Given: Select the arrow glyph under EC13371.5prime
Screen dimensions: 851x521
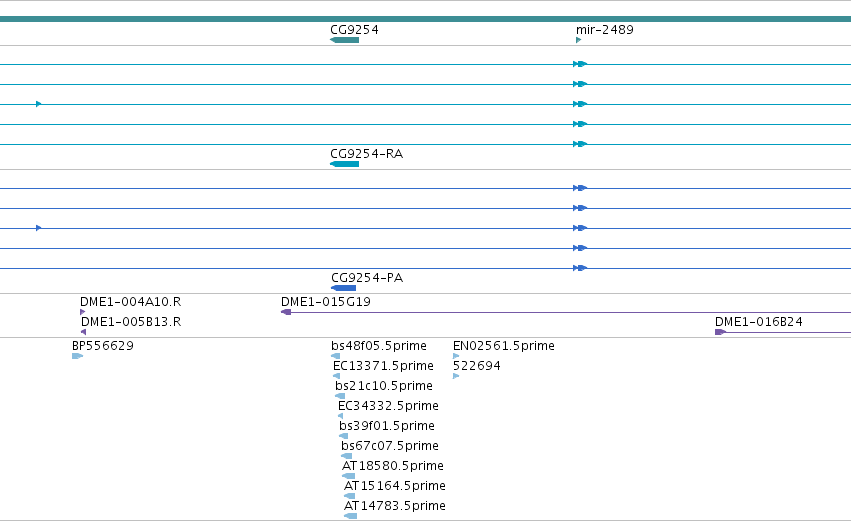Looking at the screenshot, I should coord(336,376).
